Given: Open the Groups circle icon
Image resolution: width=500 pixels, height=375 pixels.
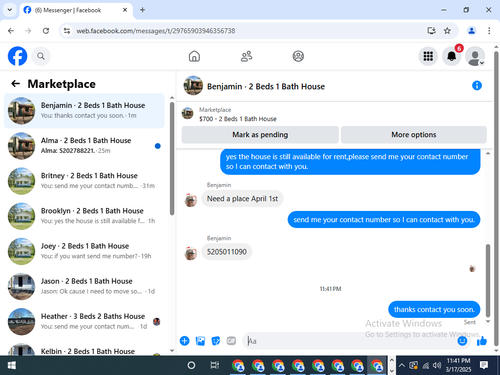Looking at the screenshot, I should [x=298, y=56].
